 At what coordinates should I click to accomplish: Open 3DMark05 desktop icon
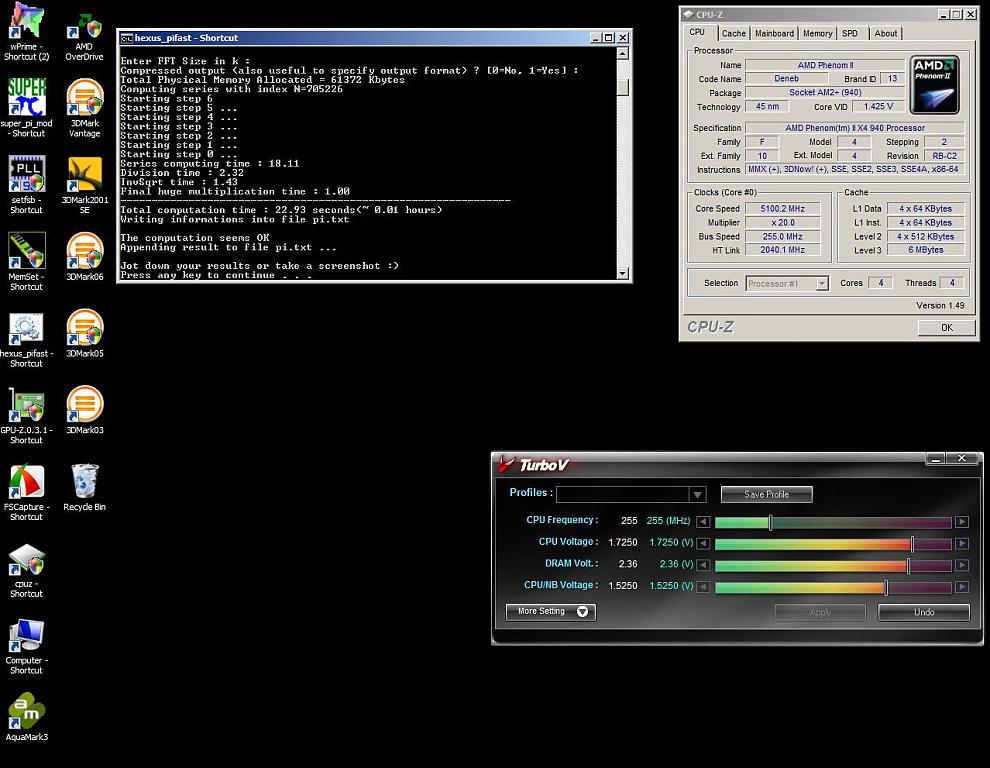(x=85, y=333)
